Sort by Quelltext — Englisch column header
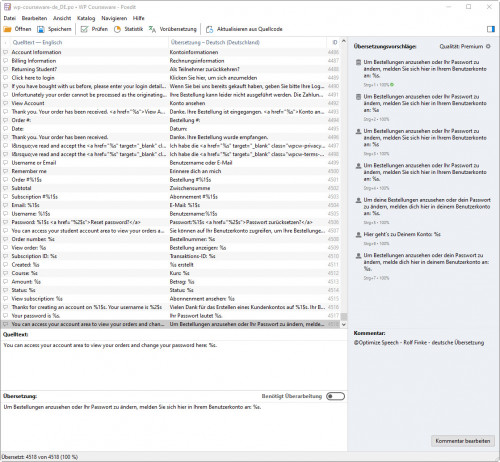The height and width of the screenshot is (462, 500). (x=37, y=42)
